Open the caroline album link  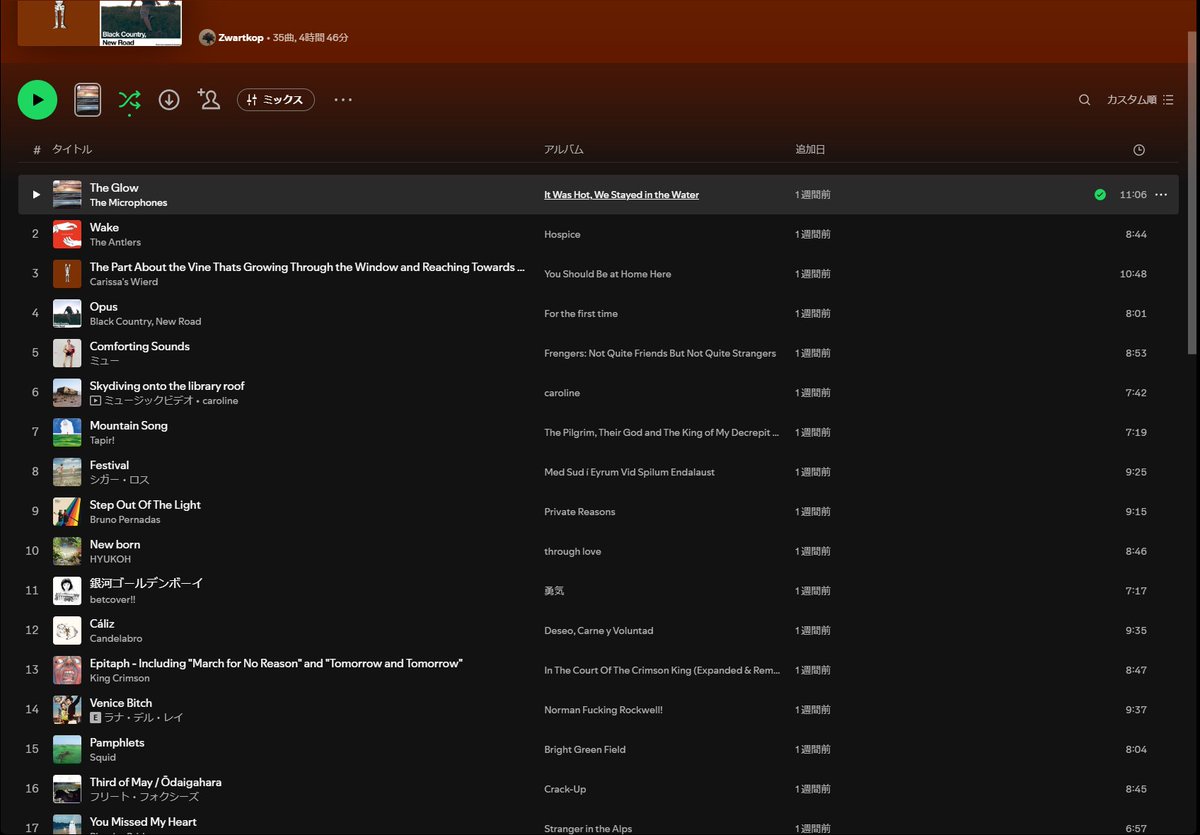(562, 393)
